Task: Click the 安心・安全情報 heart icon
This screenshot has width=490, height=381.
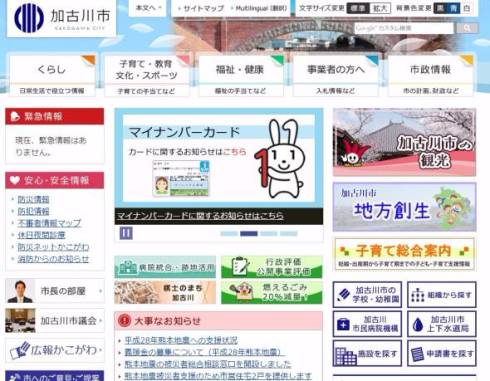Action: click(14, 180)
